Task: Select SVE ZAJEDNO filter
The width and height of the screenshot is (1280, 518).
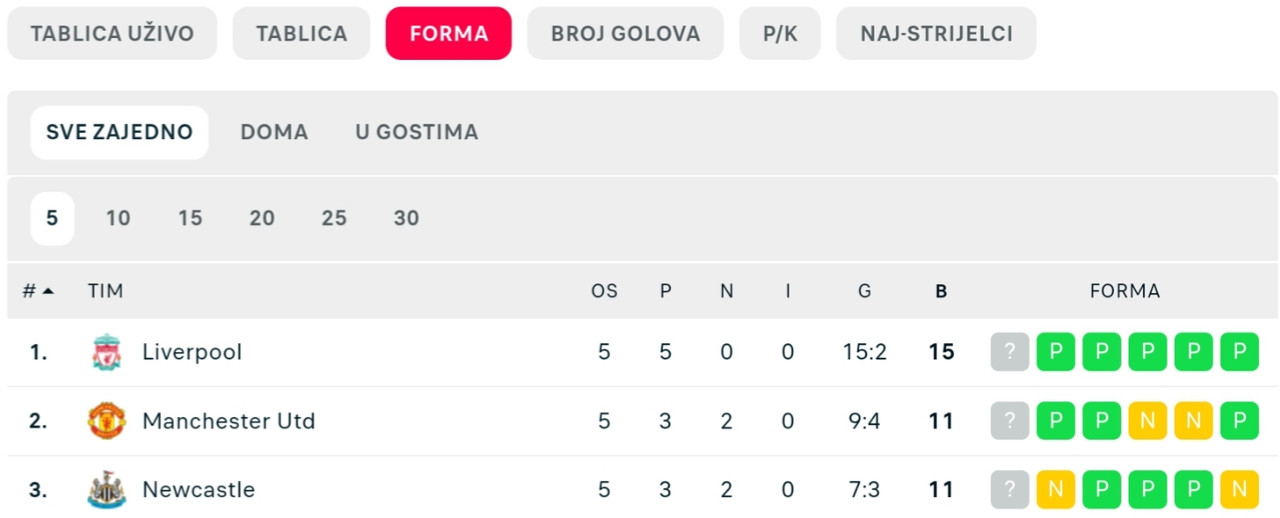Action: [x=119, y=132]
